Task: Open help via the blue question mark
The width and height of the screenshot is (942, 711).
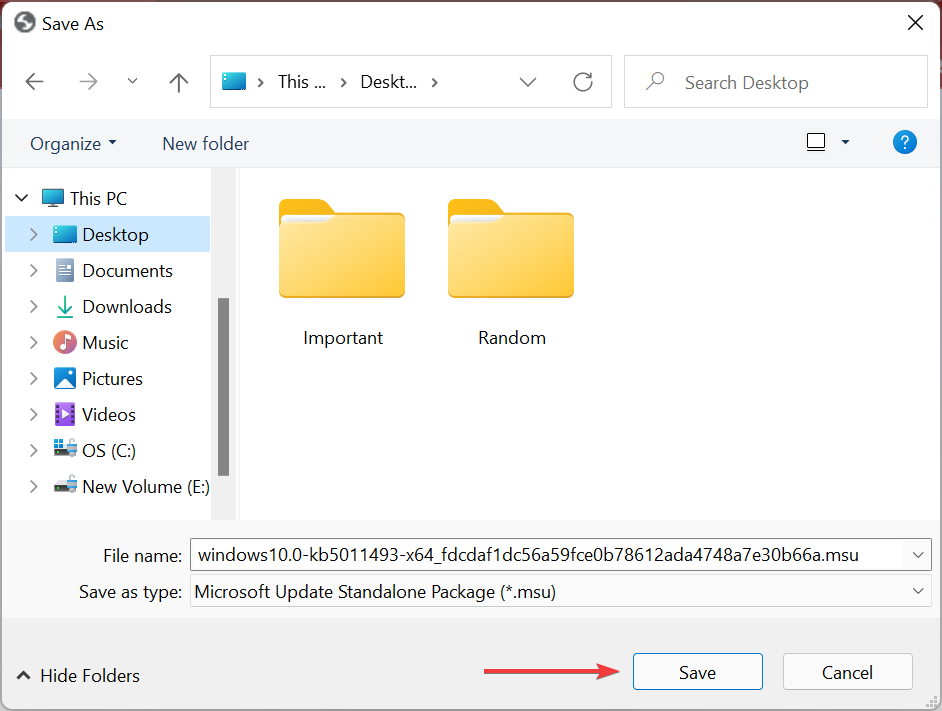Action: tap(904, 142)
